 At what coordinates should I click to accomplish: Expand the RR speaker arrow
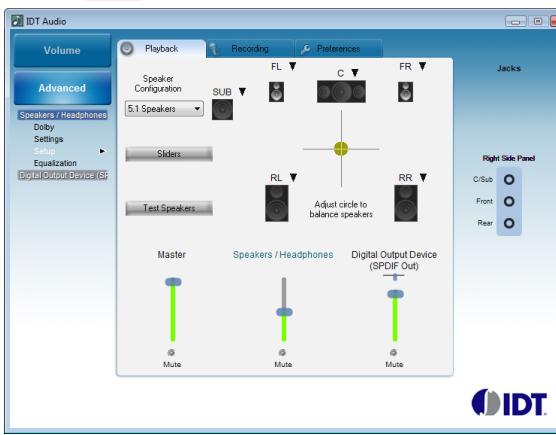click(x=423, y=177)
